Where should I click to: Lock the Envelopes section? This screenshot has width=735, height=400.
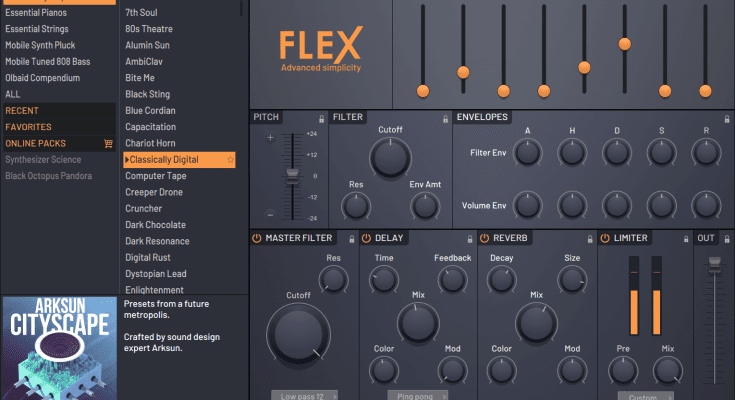point(725,118)
